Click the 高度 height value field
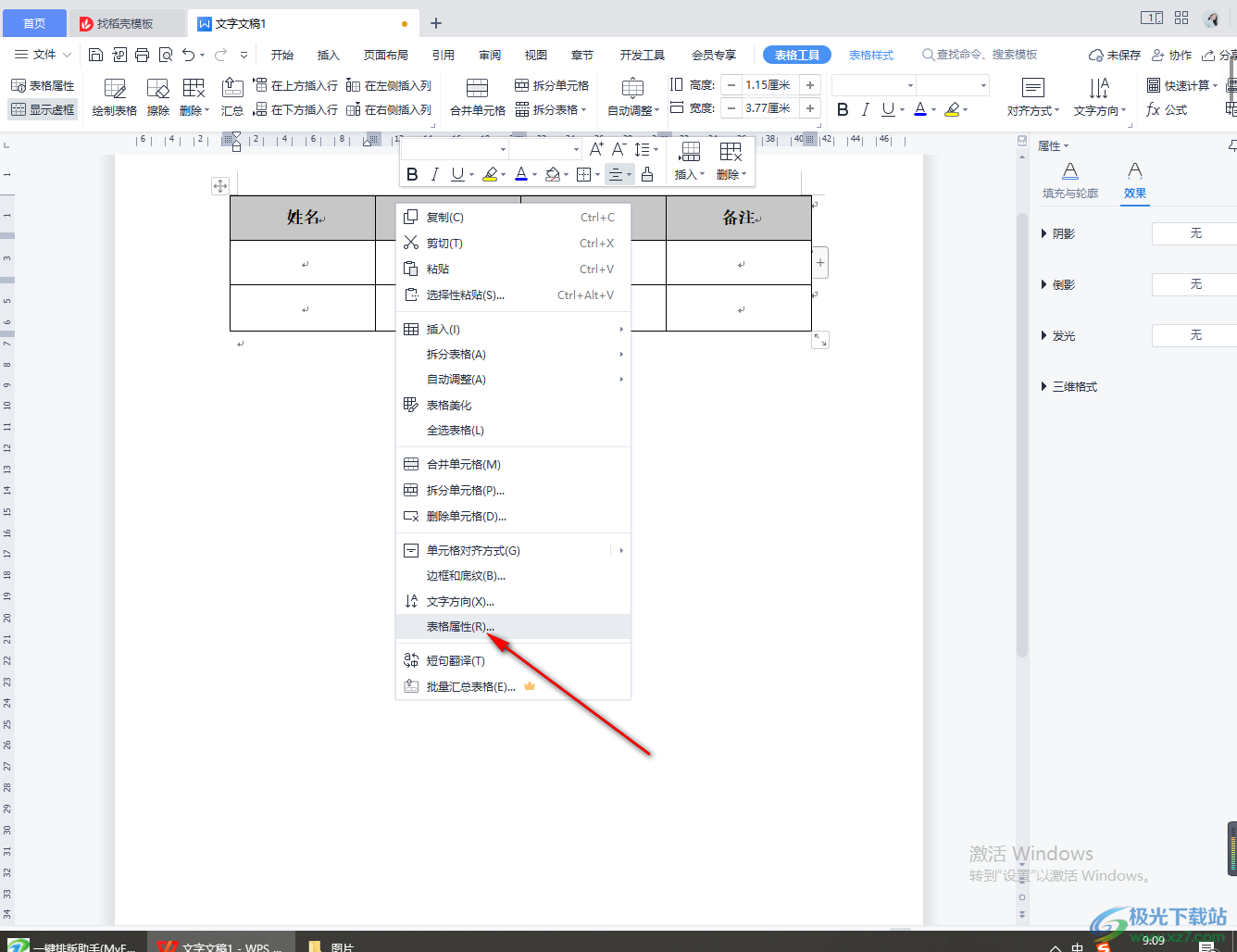1237x952 pixels. 770,85
